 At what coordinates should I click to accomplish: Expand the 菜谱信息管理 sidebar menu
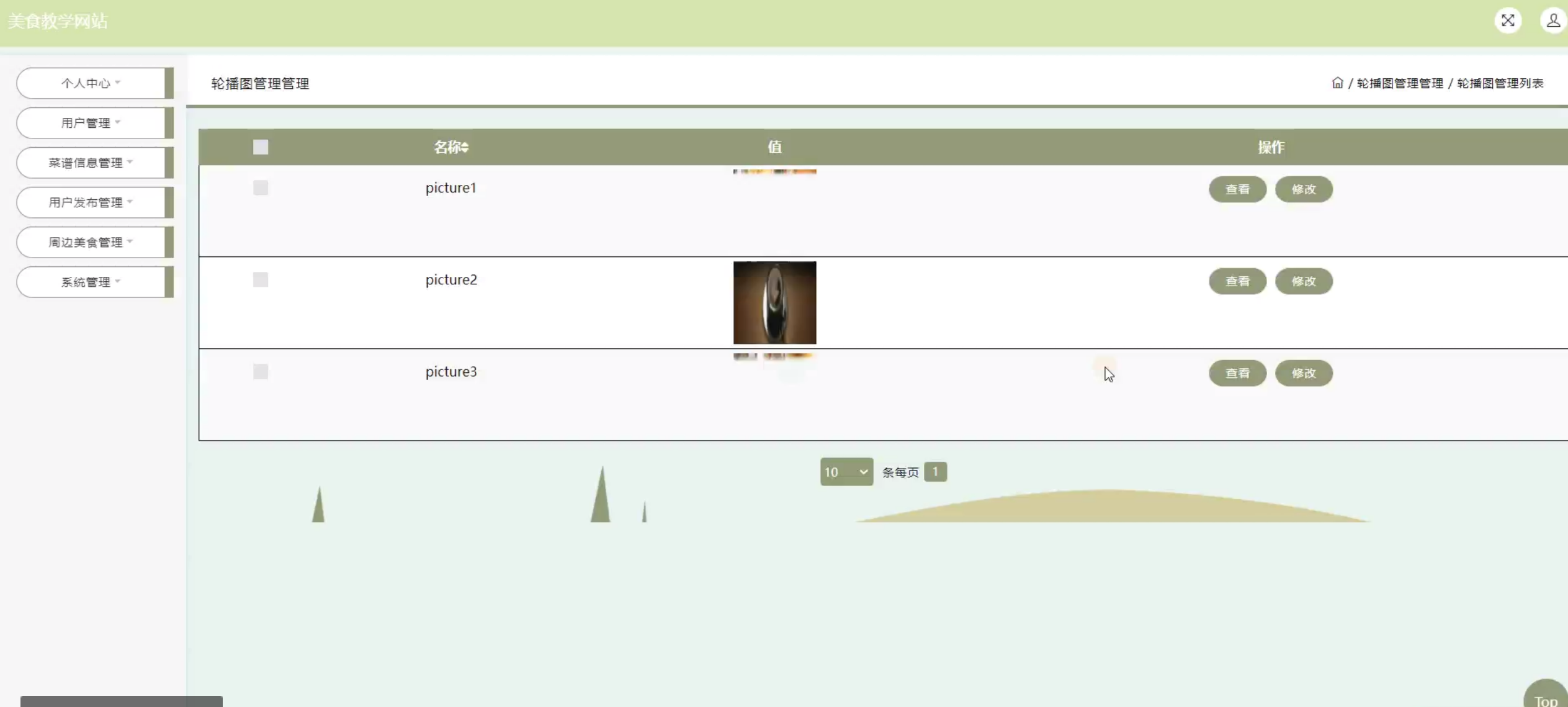click(91, 163)
